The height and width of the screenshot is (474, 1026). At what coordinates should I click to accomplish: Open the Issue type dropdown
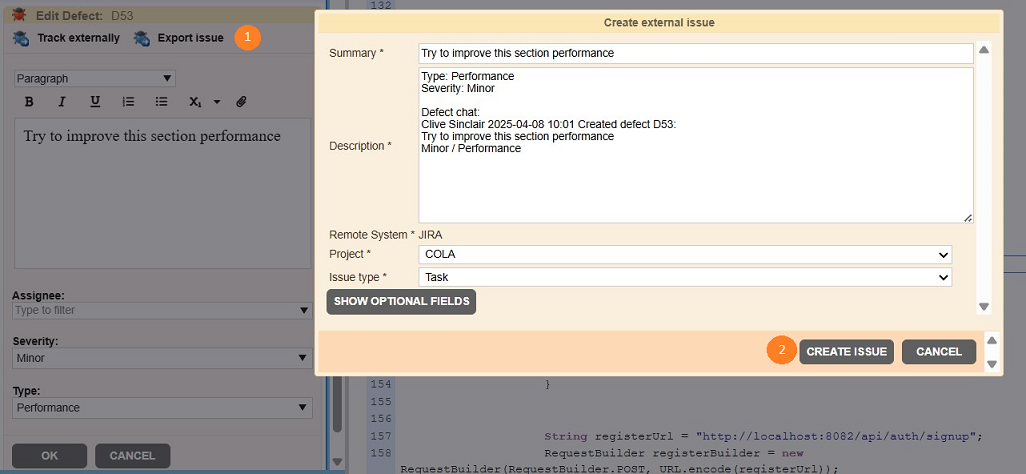click(685, 277)
